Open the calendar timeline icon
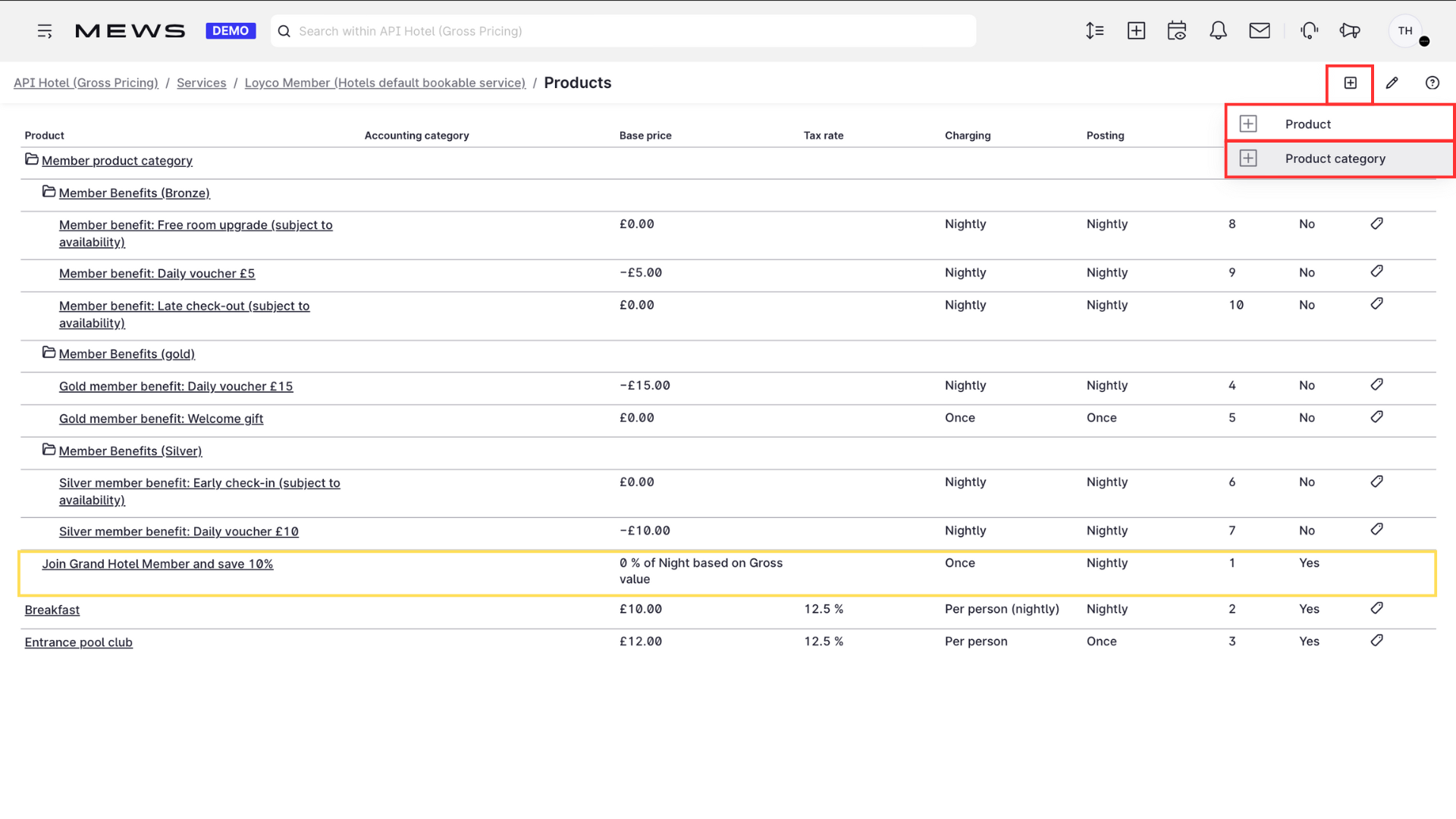The width and height of the screenshot is (1456, 819). click(x=1177, y=31)
